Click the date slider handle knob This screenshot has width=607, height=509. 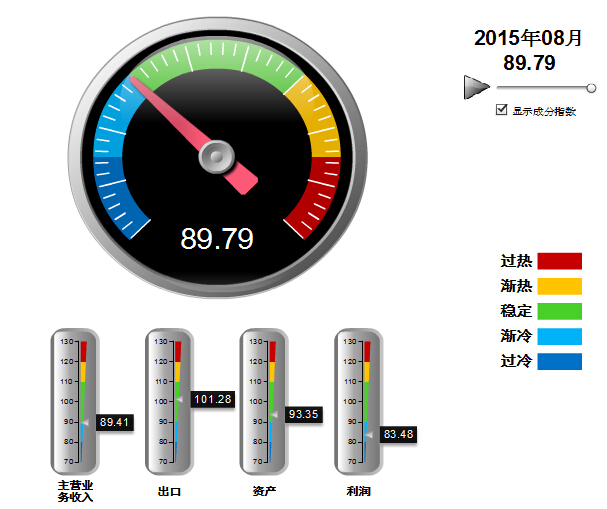(591, 88)
